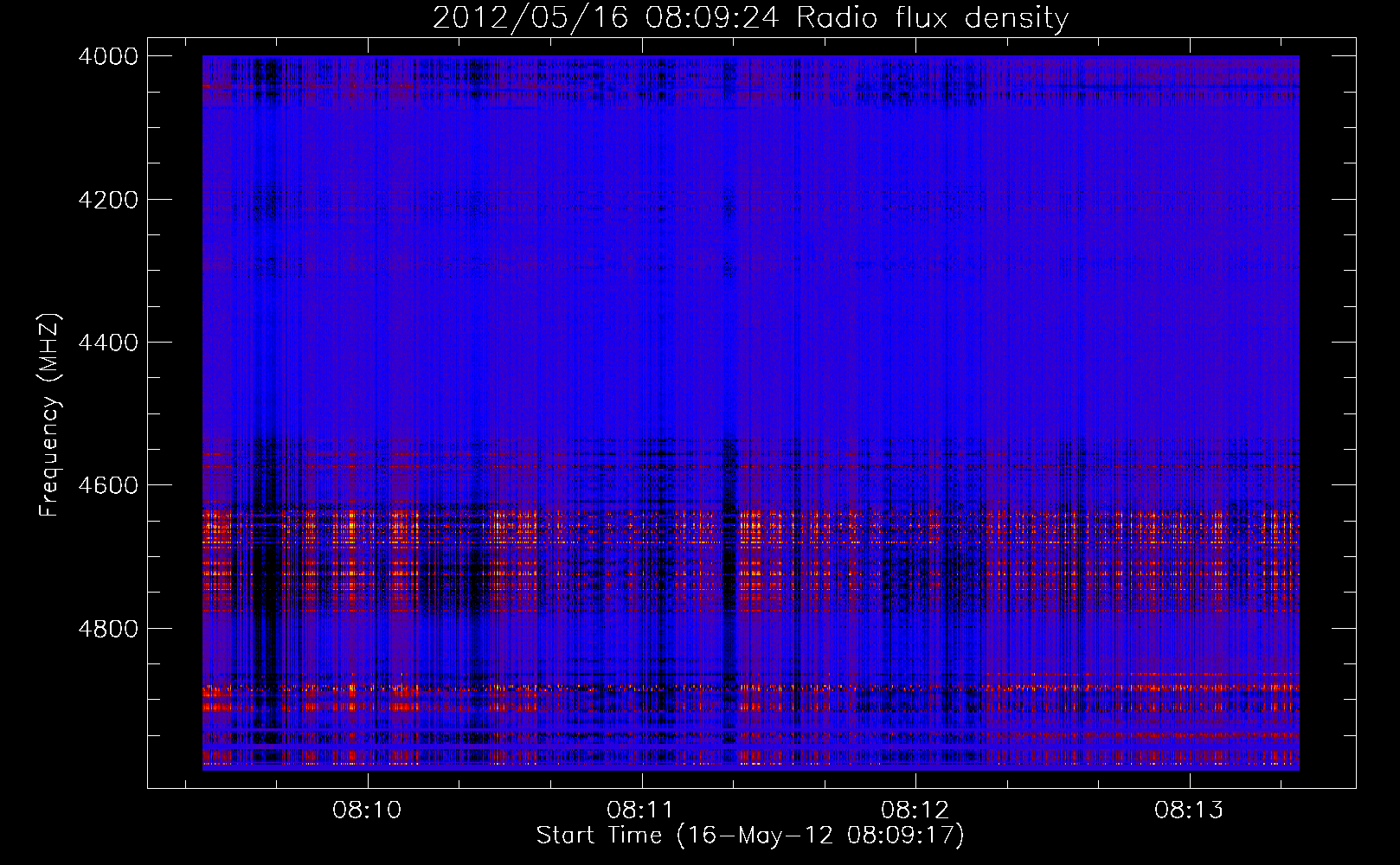This screenshot has width=1400, height=865.
Task: Click the 4400 frequency tick label
Action: 108,343
